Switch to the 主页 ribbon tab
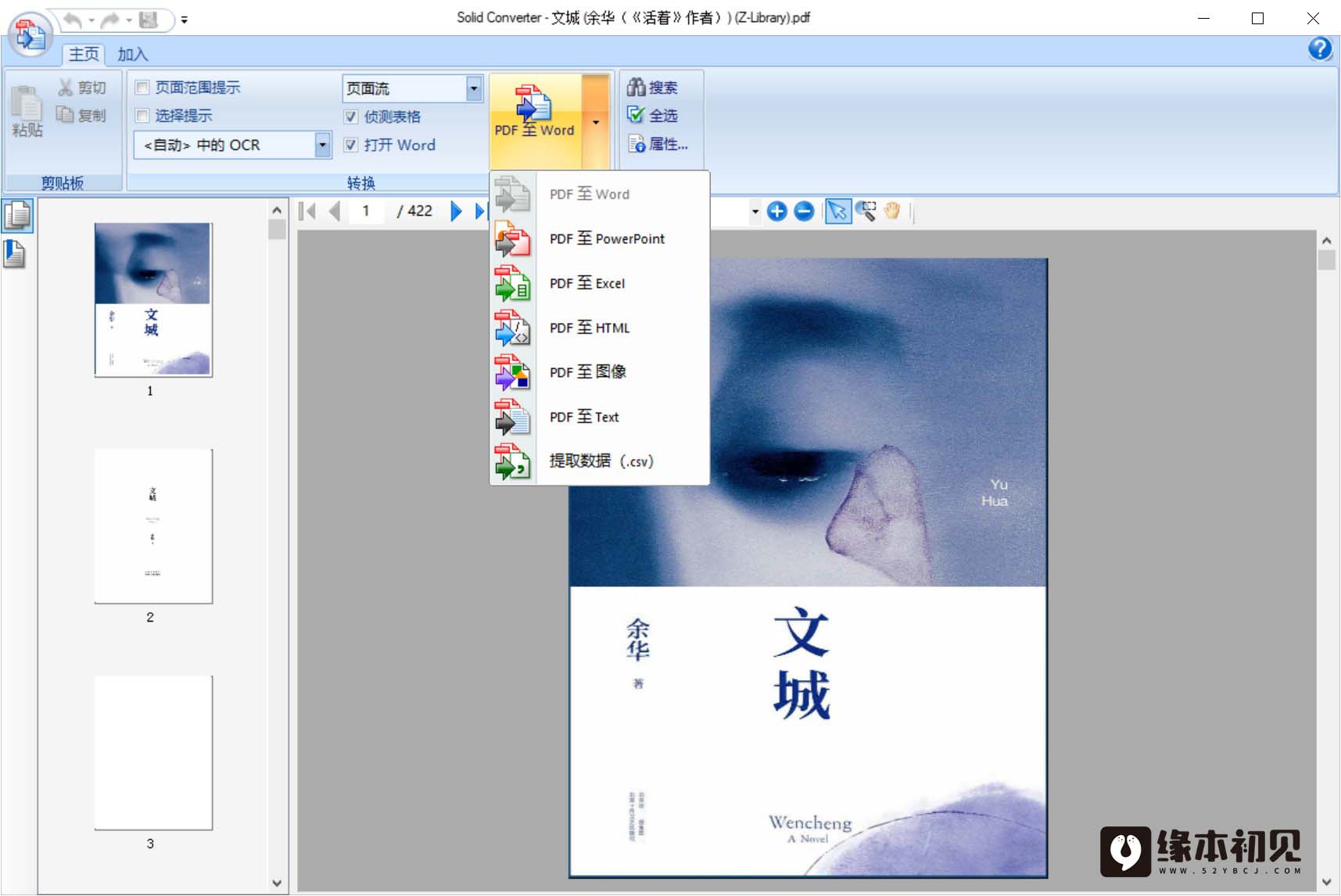The image size is (1341, 896). (84, 54)
